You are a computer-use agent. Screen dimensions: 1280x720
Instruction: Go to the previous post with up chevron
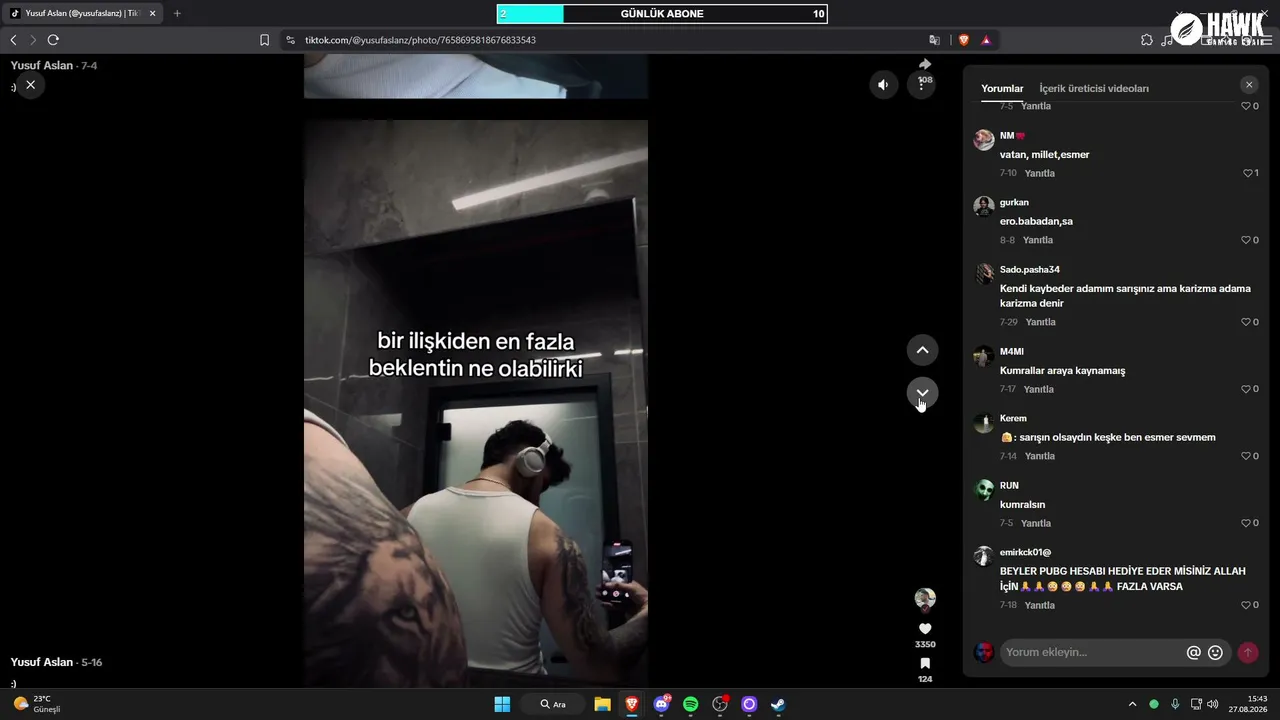pyautogui.click(x=922, y=350)
